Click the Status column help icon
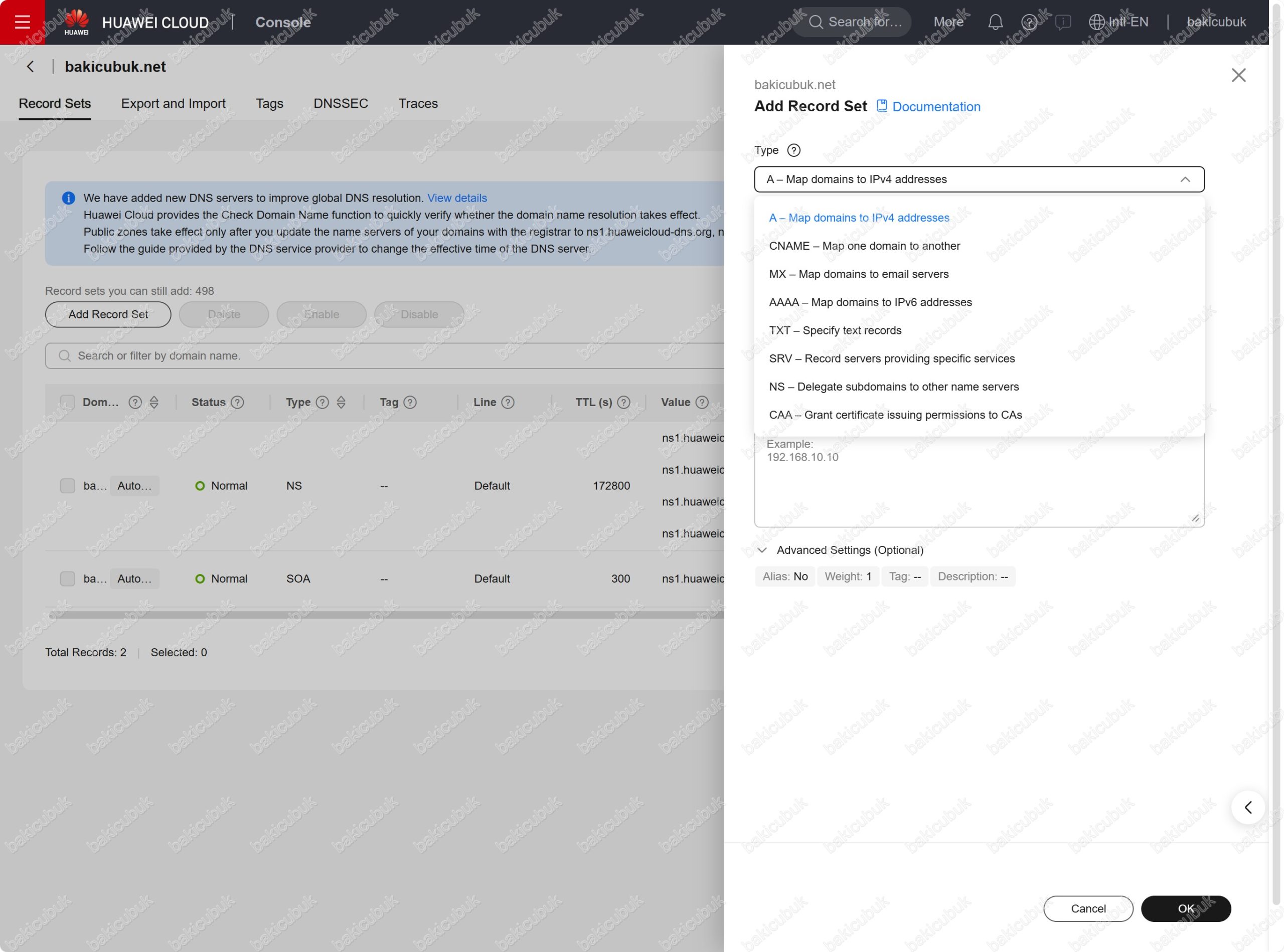This screenshot has height=952, width=1284. point(238,402)
